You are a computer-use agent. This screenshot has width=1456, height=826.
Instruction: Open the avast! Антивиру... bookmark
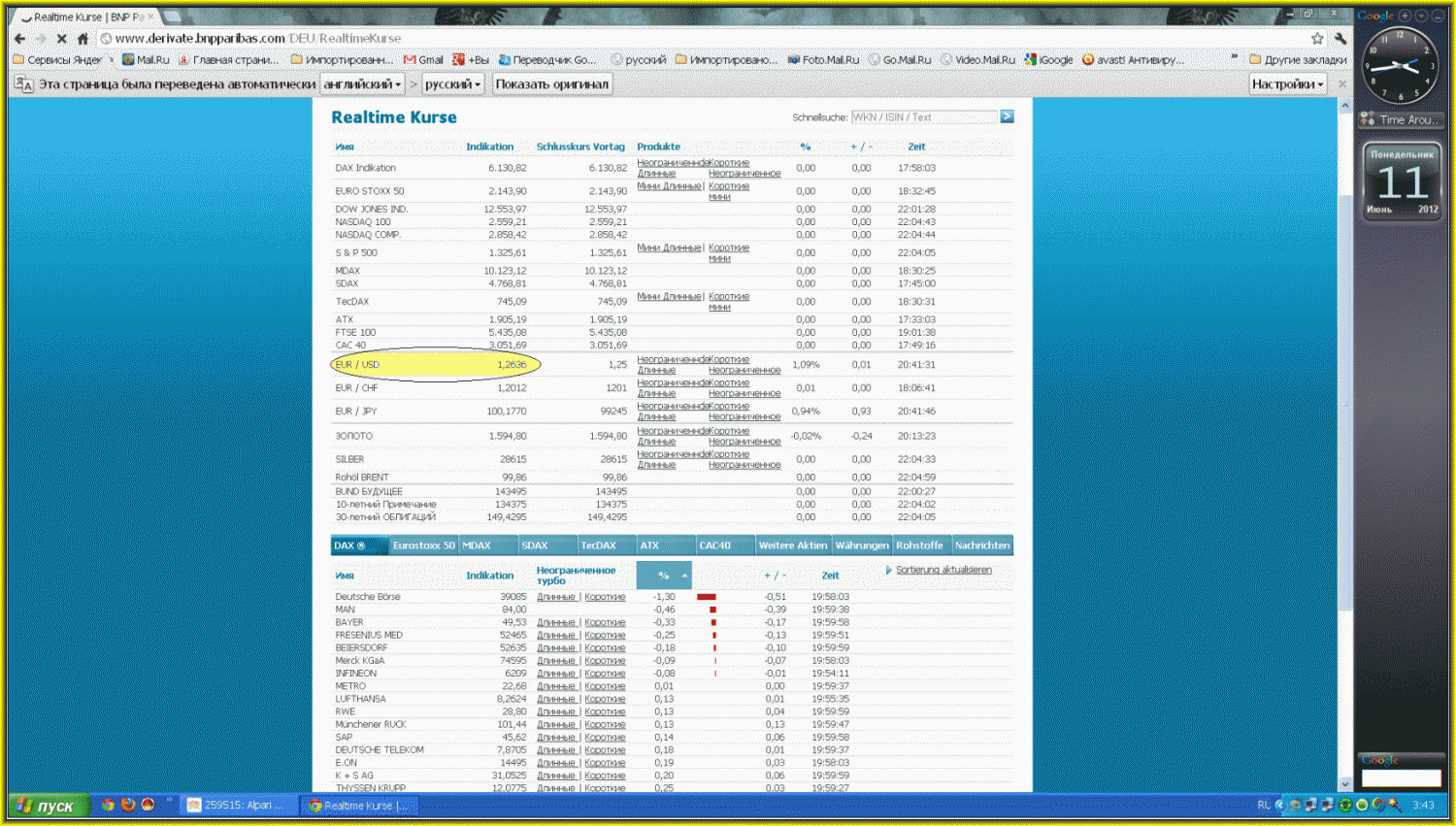[x=1133, y=60]
